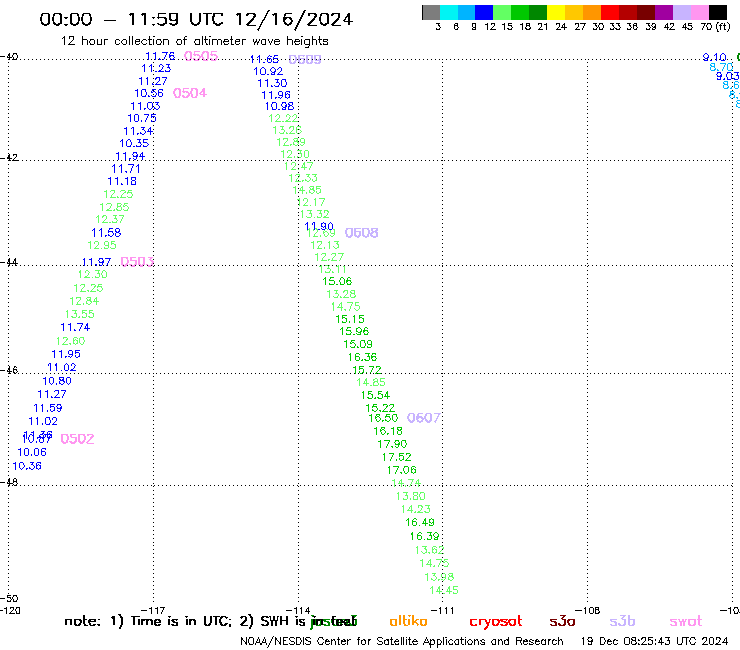740x650 pixels.
Task: Click the wave height value 11.76
Action: [x=160, y=56]
